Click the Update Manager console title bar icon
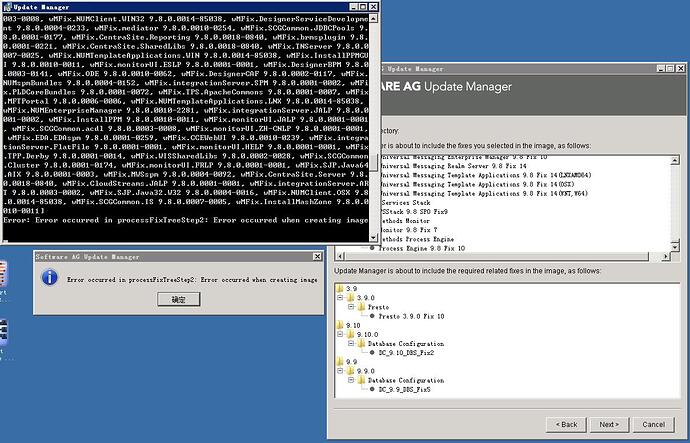Viewport: 690px width, 443px height. click(7, 7)
